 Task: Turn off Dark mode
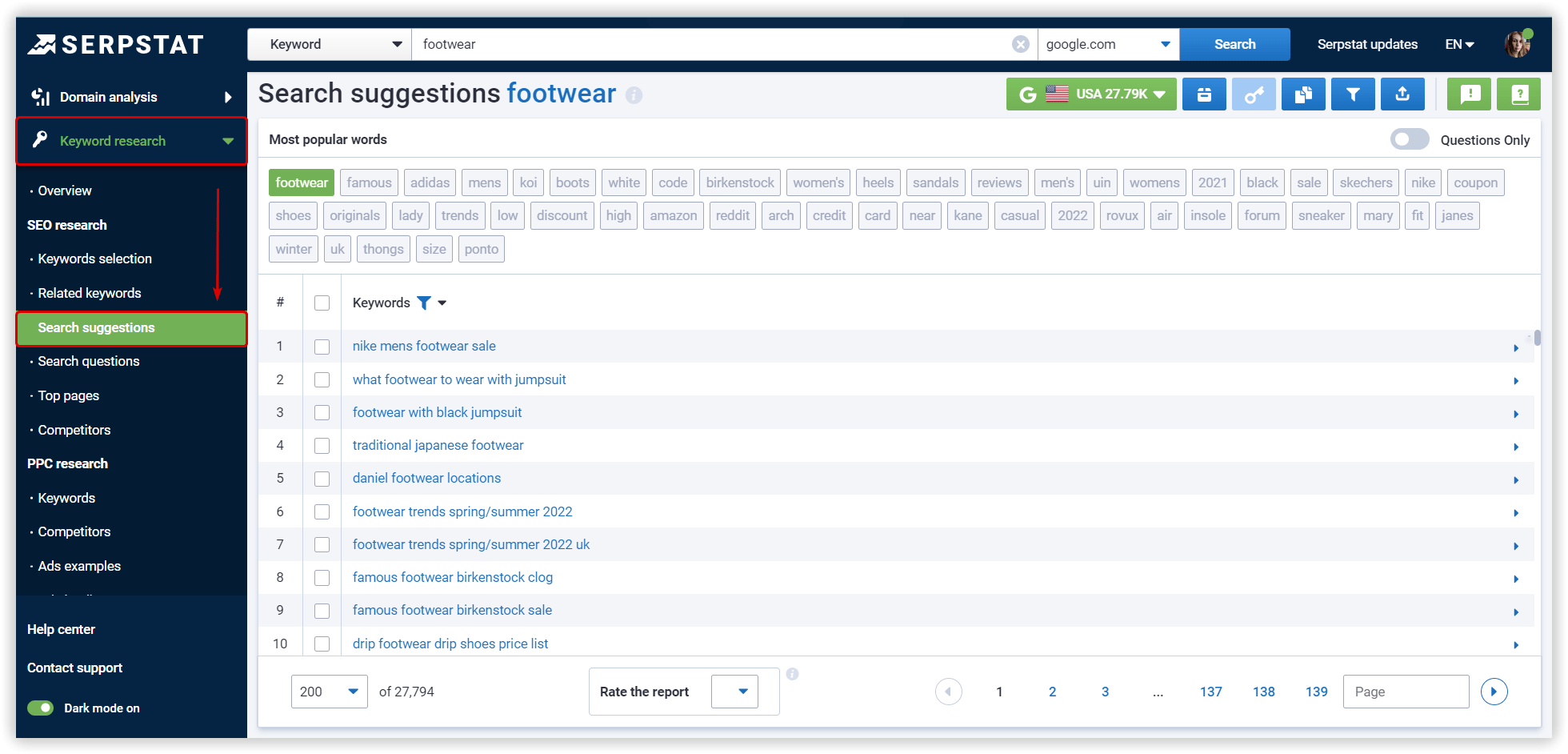40,708
